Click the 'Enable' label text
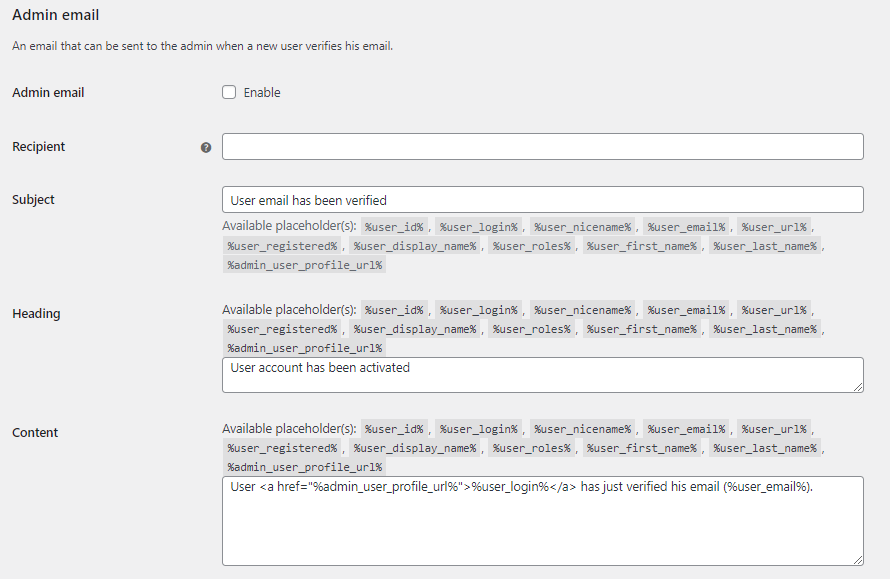Image resolution: width=890 pixels, height=579 pixels. point(262,93)
